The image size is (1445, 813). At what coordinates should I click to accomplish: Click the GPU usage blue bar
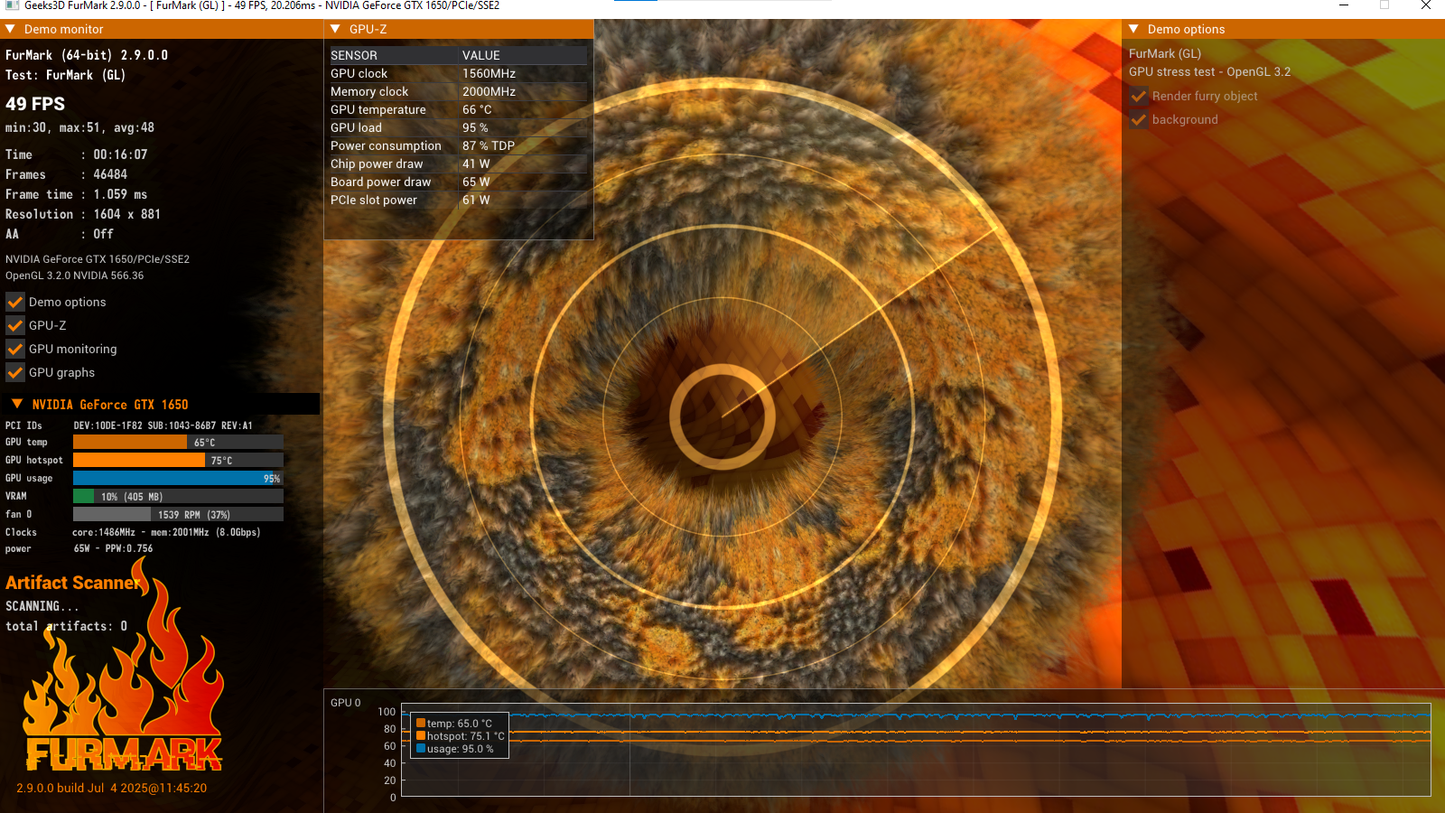[x=173, y=478]
